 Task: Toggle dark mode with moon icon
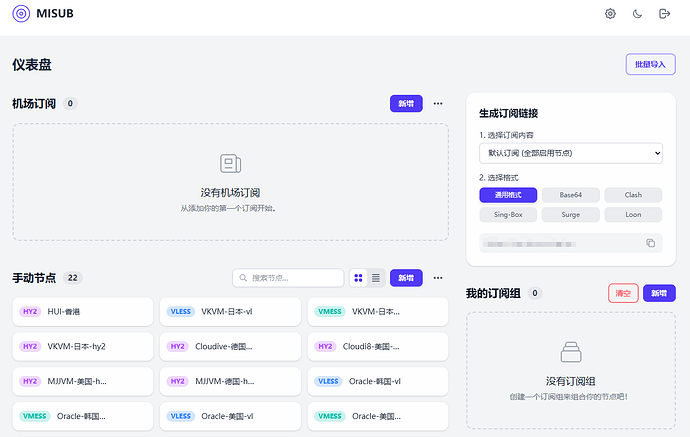(638, 14)
